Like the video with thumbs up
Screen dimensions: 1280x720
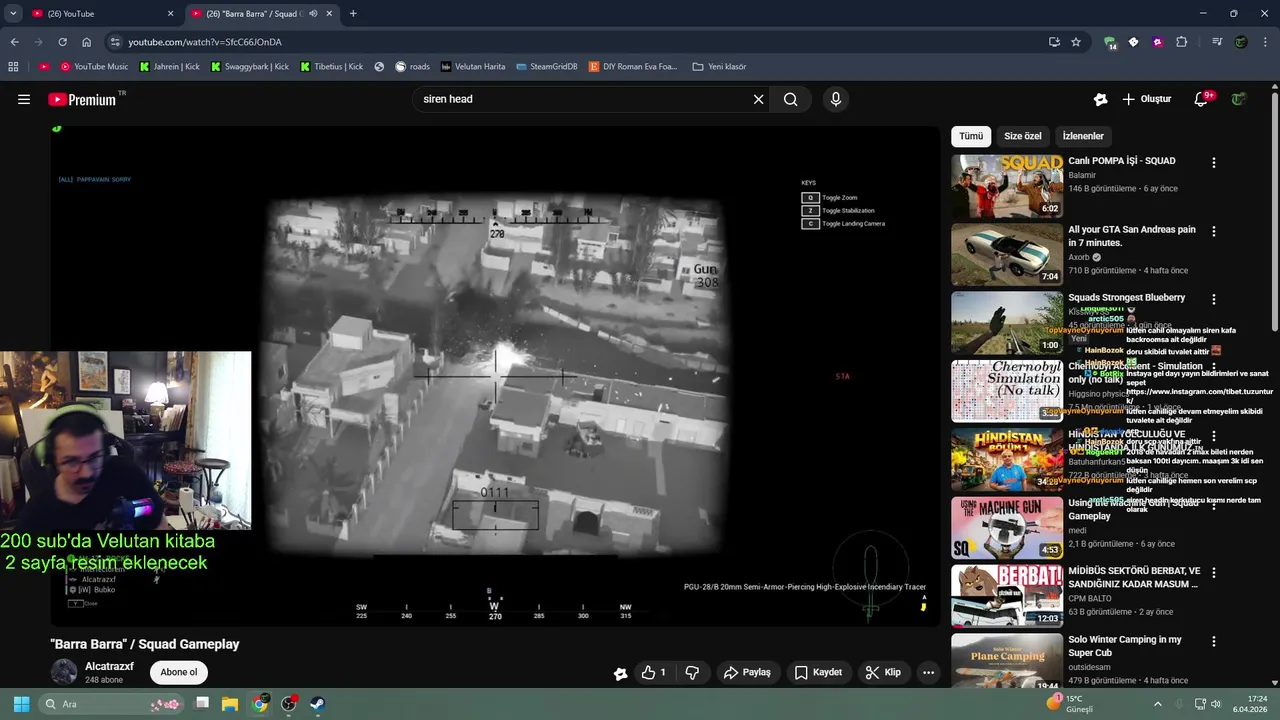point(654,672)
